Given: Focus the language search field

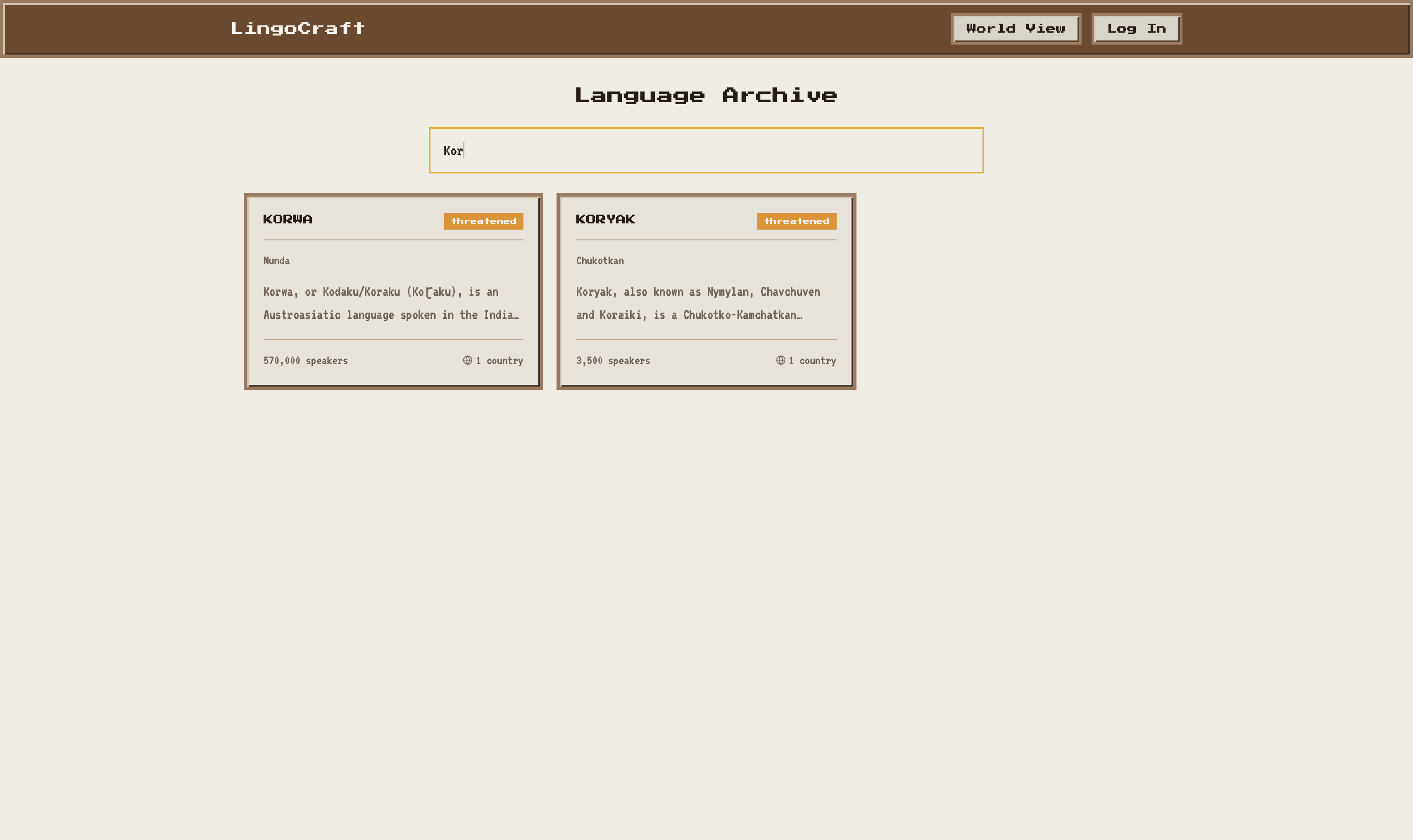Looking at the screenshot, I should pos(706,151).
